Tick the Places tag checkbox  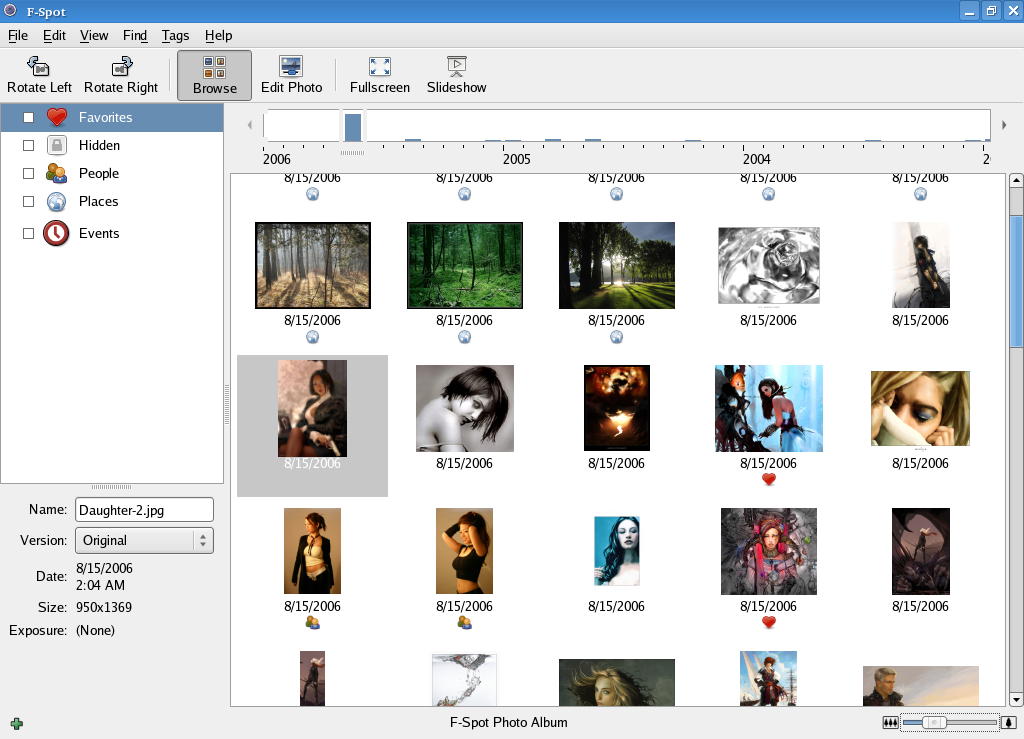28,201
